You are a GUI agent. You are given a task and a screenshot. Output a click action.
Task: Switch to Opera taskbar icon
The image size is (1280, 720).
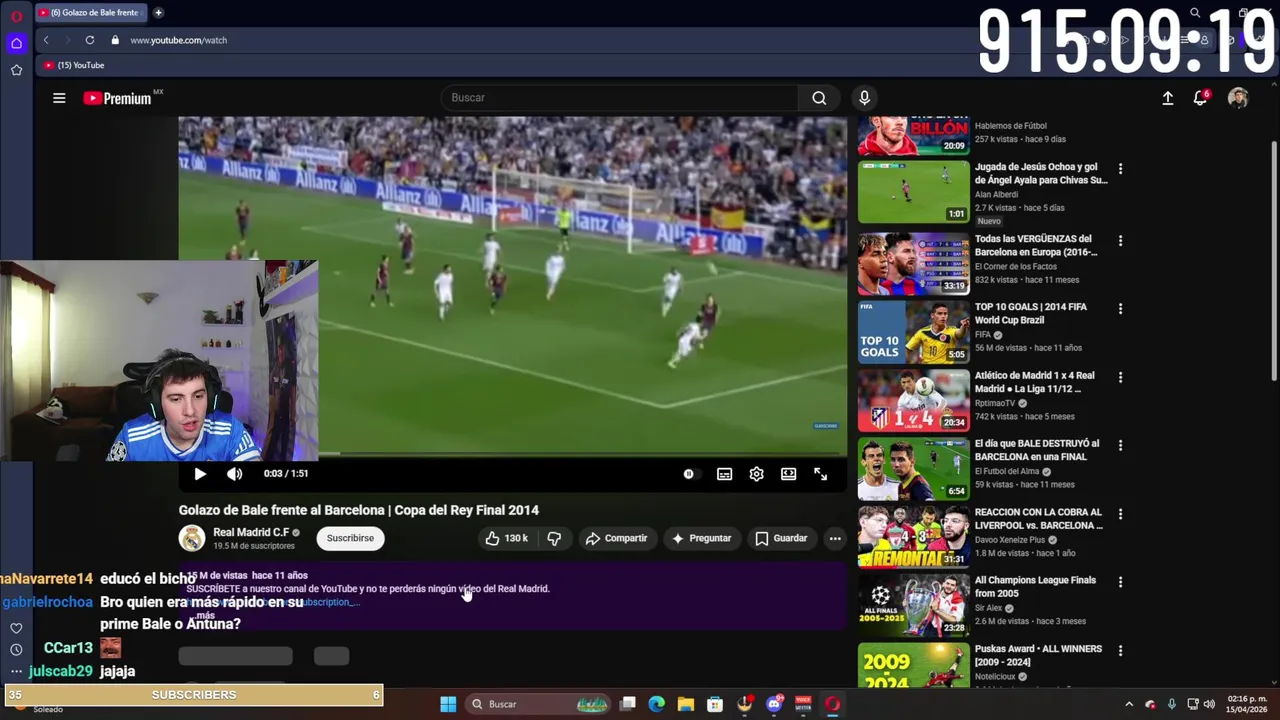(x=832, y=704)
